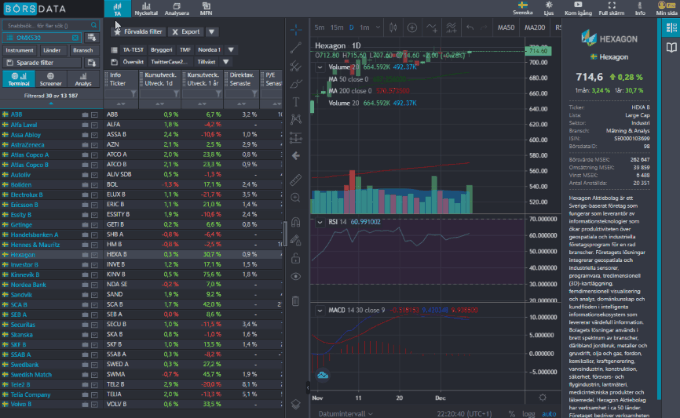Click the compare/add symbol plus icon
Screen dimensions: 680x418
pos(412,28)
